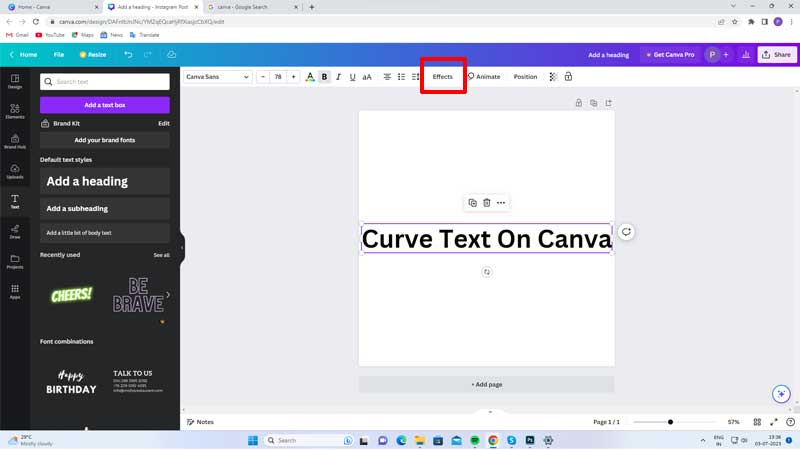Open the Brand Hub sidebar item
Viewport: 800px width, 450px height.
pyautogui.click(x=15, y=141)
